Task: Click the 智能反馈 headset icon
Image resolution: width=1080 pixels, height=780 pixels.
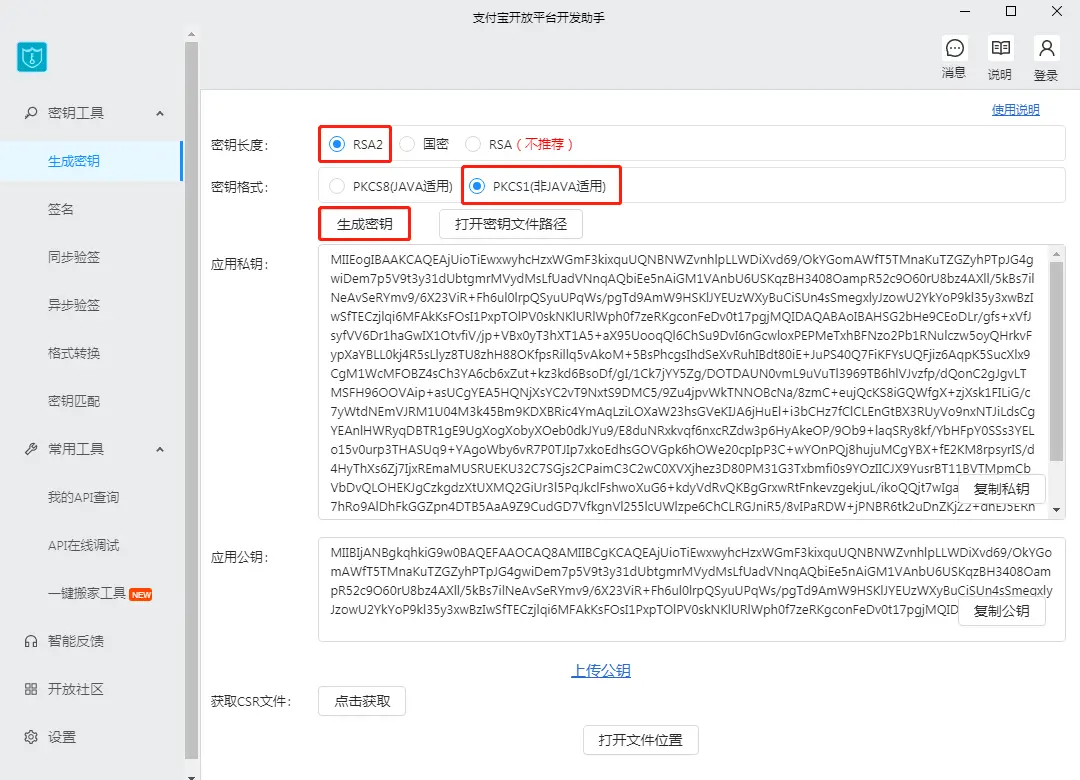Action: (x=31, y=641)
